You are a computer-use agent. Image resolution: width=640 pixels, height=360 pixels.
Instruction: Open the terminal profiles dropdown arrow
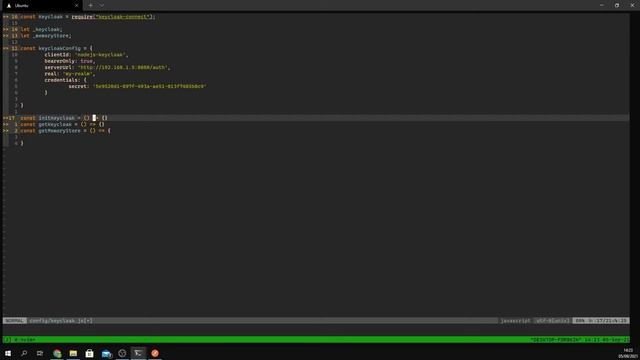(x=102, y=6)
